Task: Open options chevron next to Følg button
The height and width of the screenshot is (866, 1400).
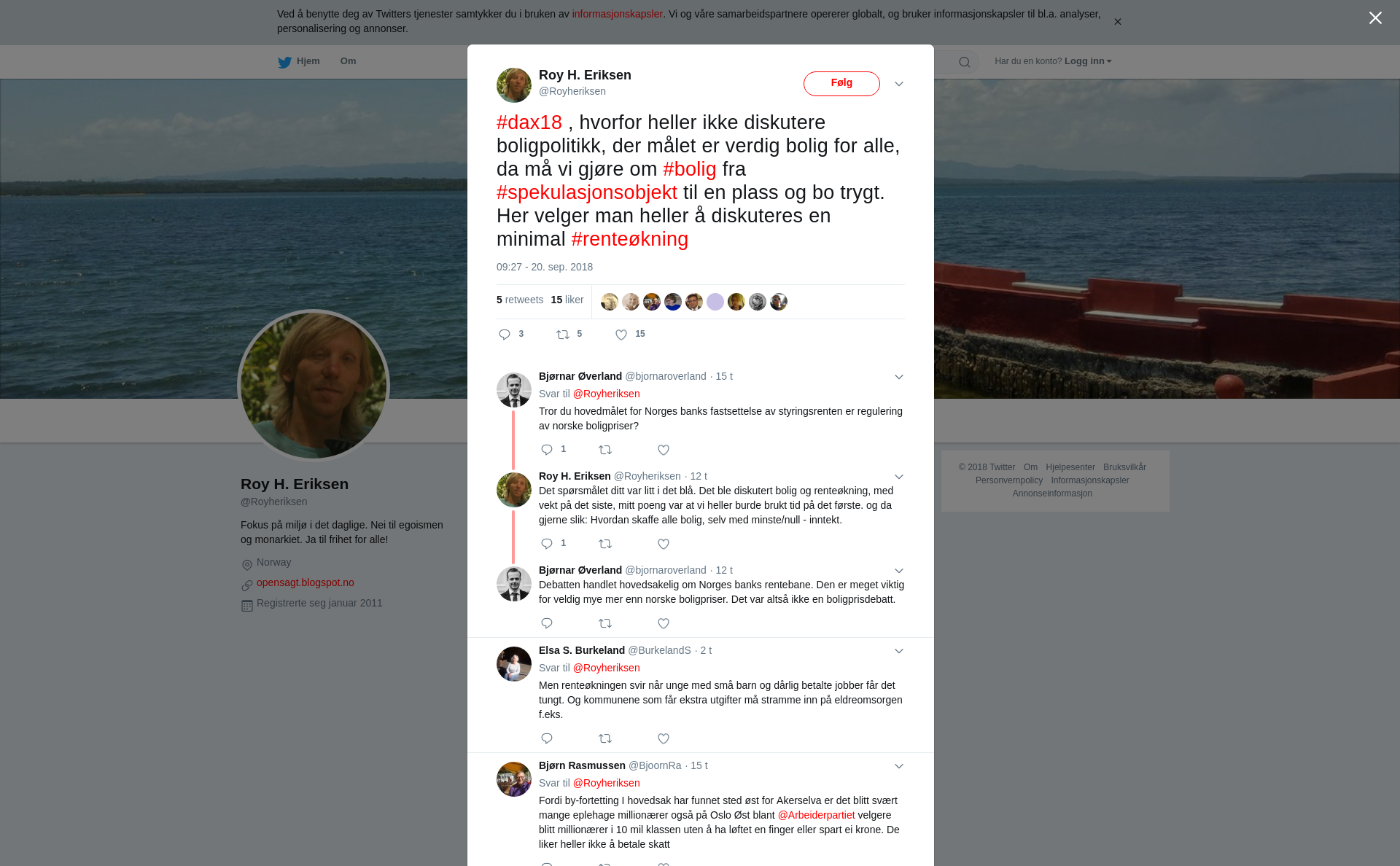Action: 899,84
